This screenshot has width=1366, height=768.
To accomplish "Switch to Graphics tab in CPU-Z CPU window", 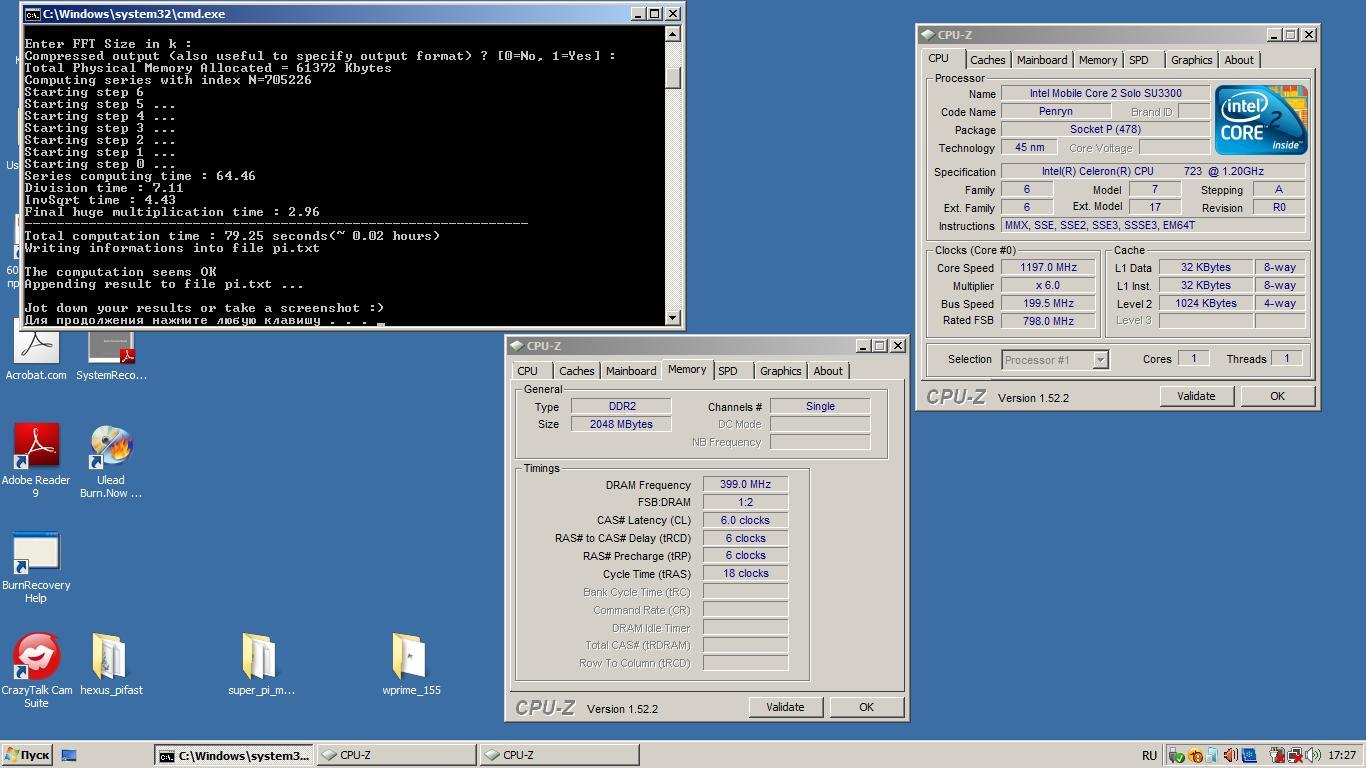I will [1191, 60].
